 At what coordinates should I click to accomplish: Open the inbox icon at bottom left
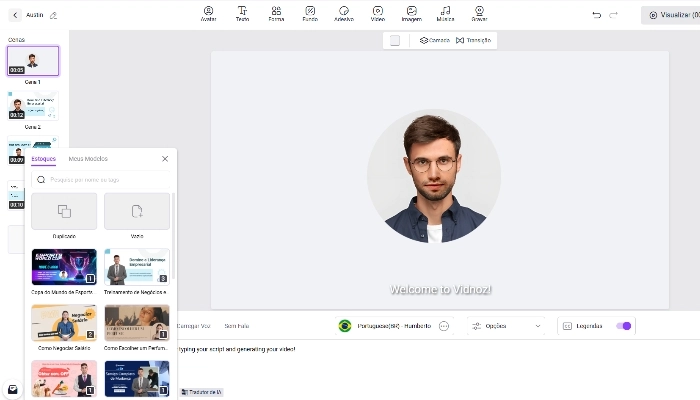[x=12, y=389]
